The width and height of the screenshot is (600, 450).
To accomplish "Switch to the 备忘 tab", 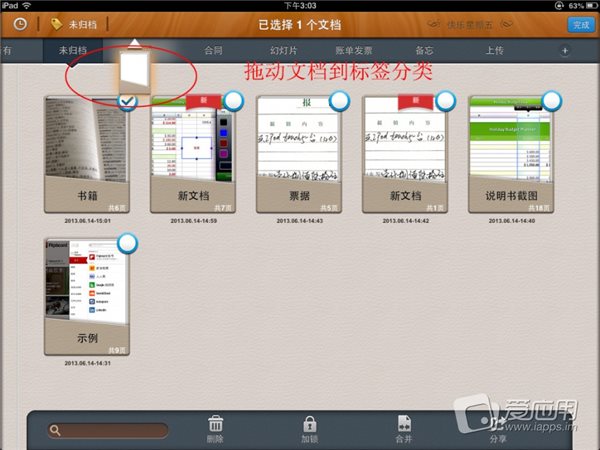I will click(424, 50).
